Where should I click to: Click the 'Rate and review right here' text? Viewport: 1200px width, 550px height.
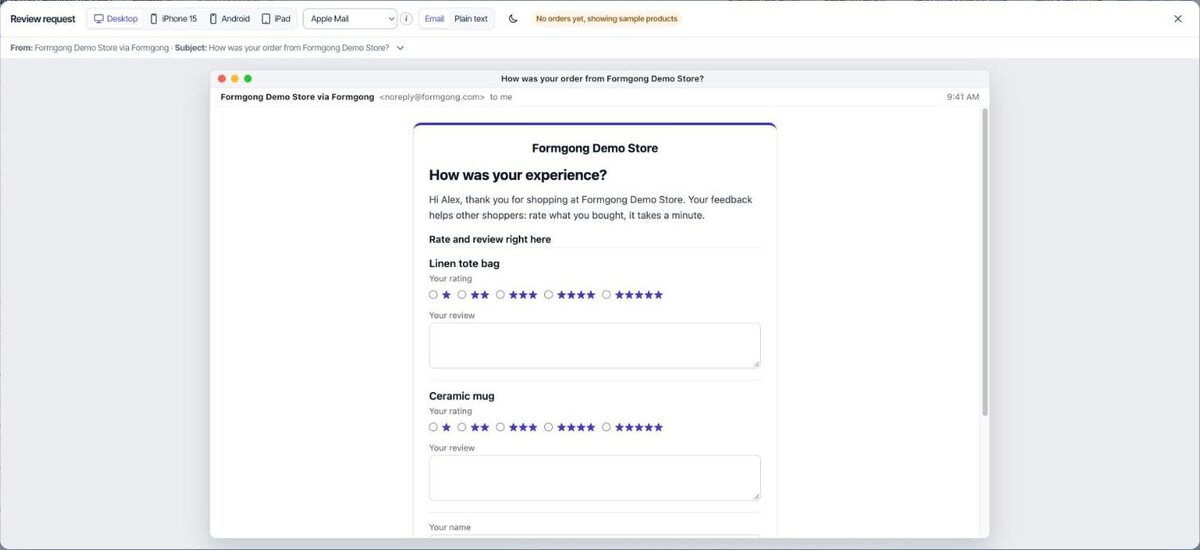(490, 239)
